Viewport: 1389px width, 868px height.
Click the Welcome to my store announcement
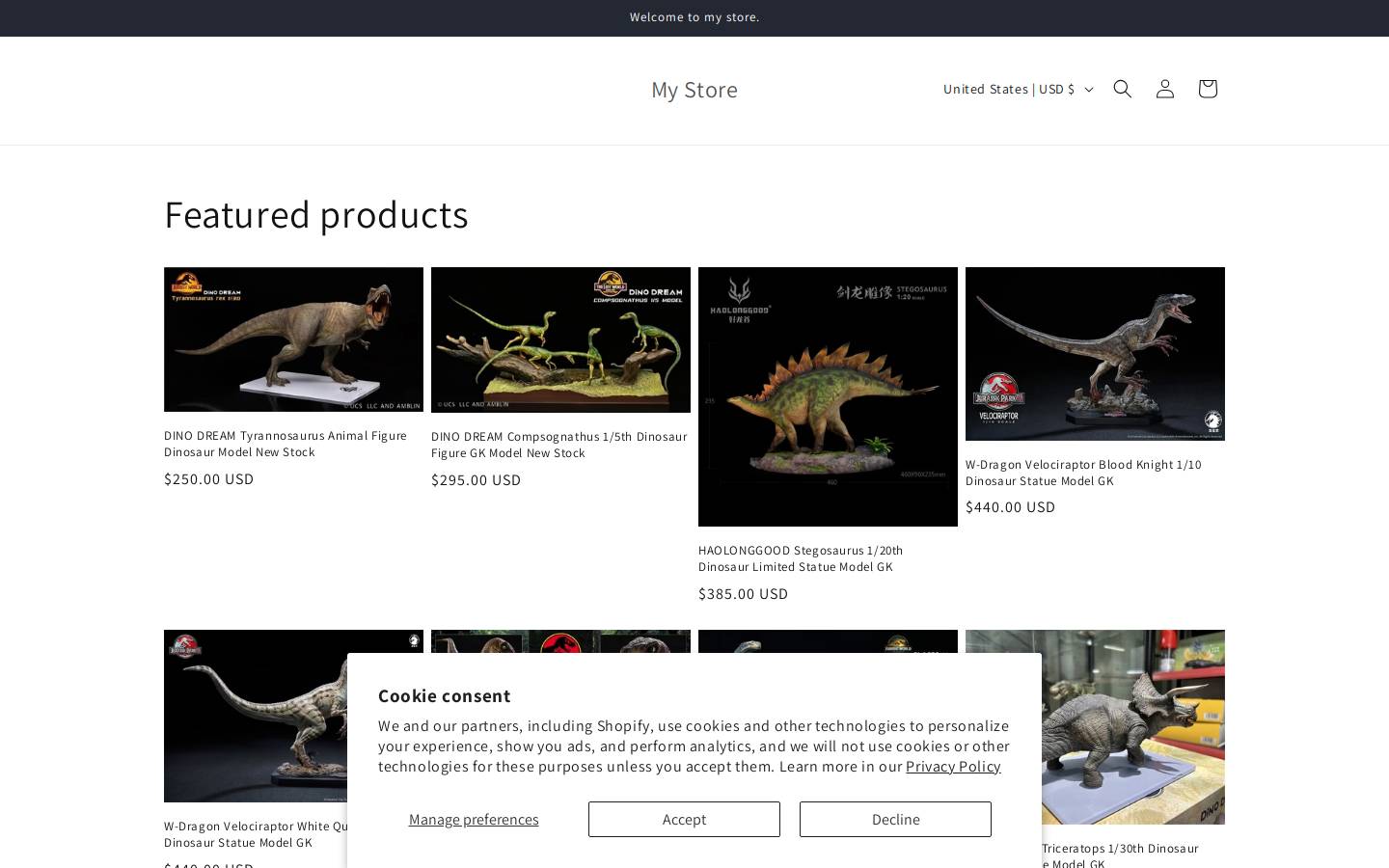coord(694,17)
